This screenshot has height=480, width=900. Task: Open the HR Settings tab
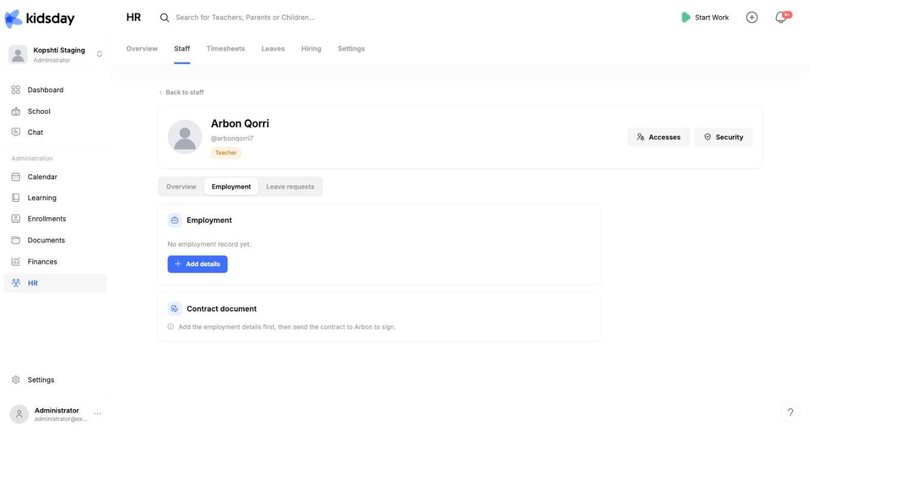pyautogui.click(x=351, y=49)
